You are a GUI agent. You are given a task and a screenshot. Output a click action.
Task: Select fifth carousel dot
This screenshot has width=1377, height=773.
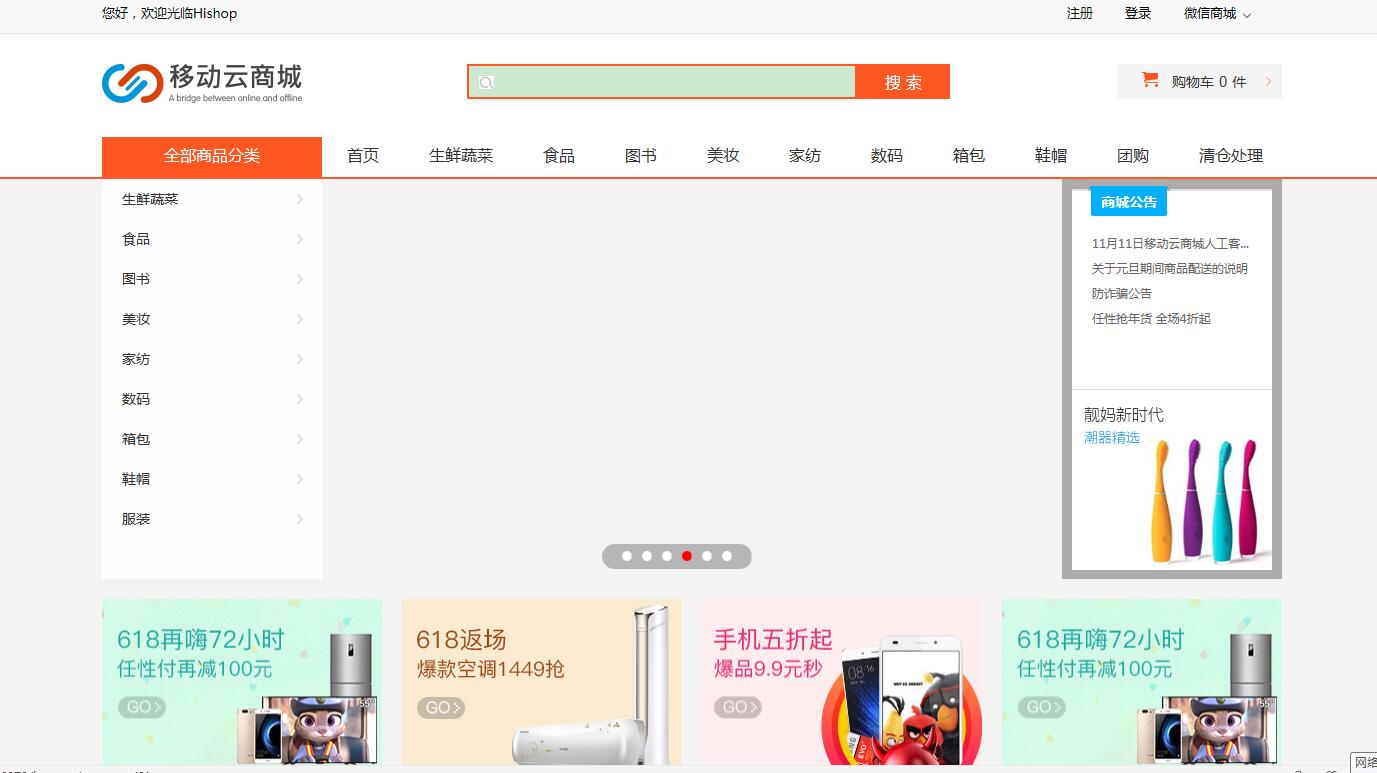coord(707,556)
